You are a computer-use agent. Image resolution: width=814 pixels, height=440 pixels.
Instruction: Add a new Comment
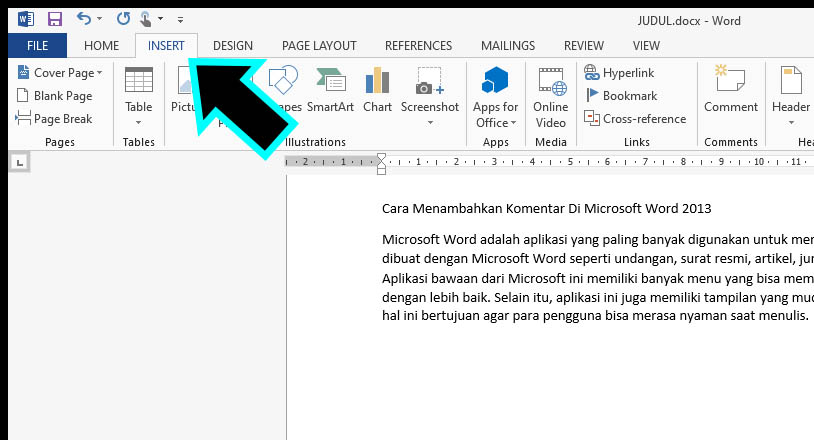[730, 90]
